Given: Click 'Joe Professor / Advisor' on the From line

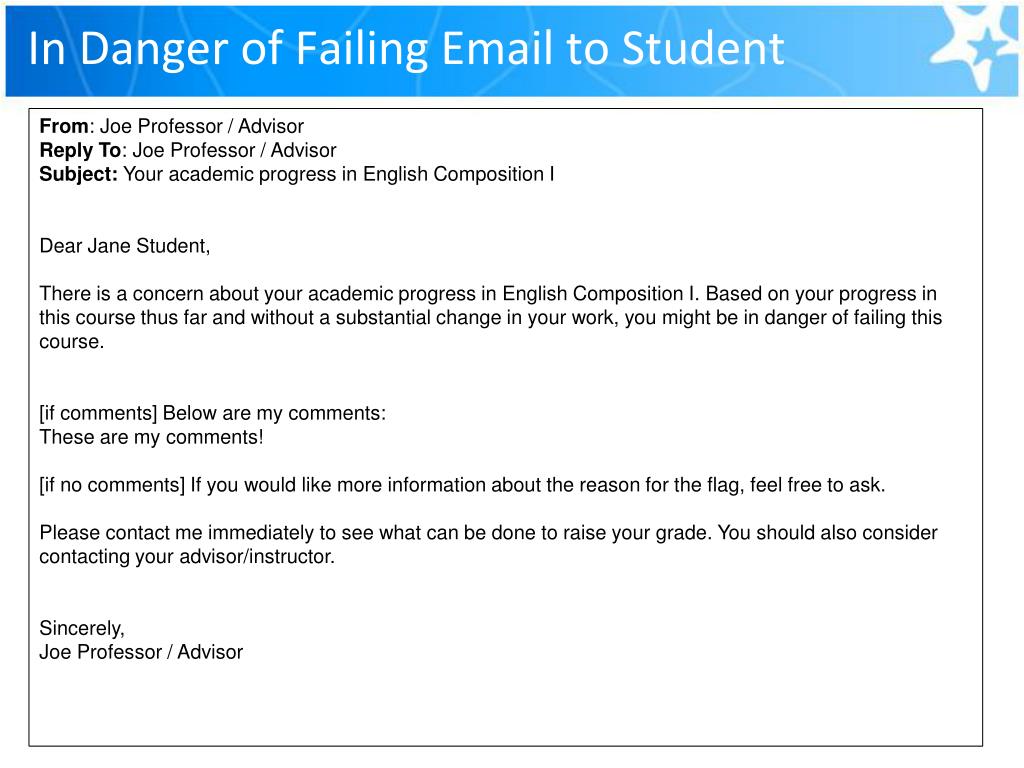Looking at the screenshot, I should 202,126.
